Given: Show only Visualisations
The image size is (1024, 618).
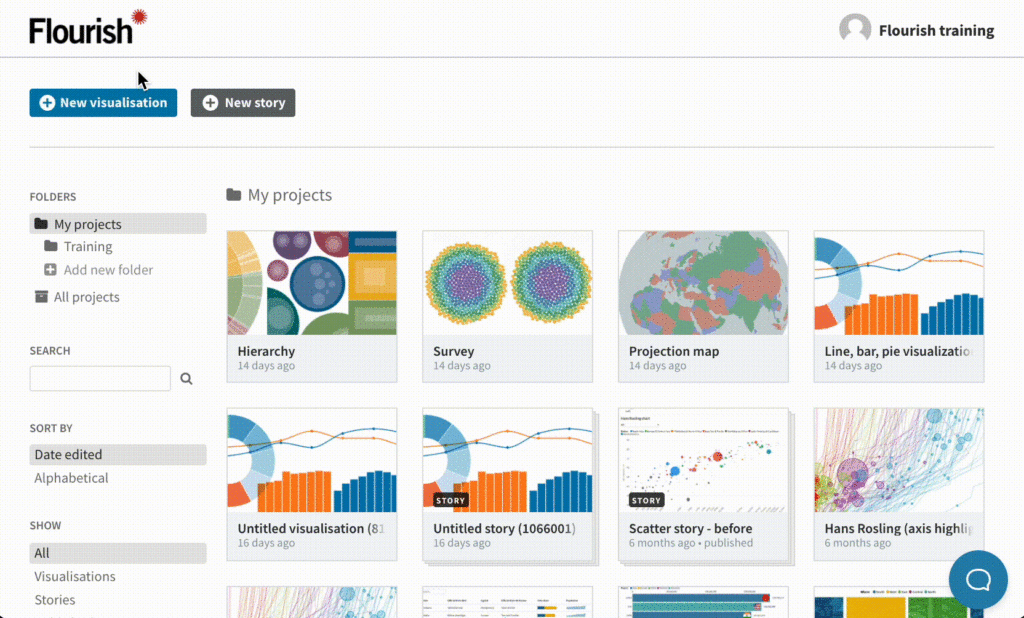Looking at the screenshot, I should (x=74, y=577).
